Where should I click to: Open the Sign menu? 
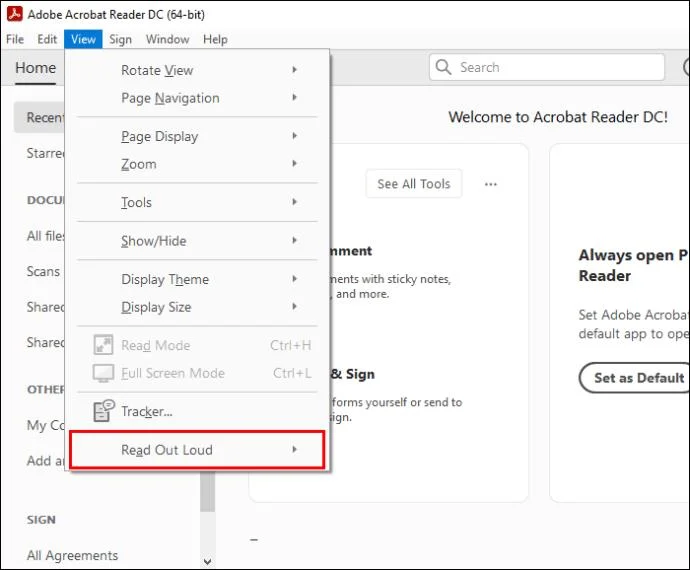[120, 39]
